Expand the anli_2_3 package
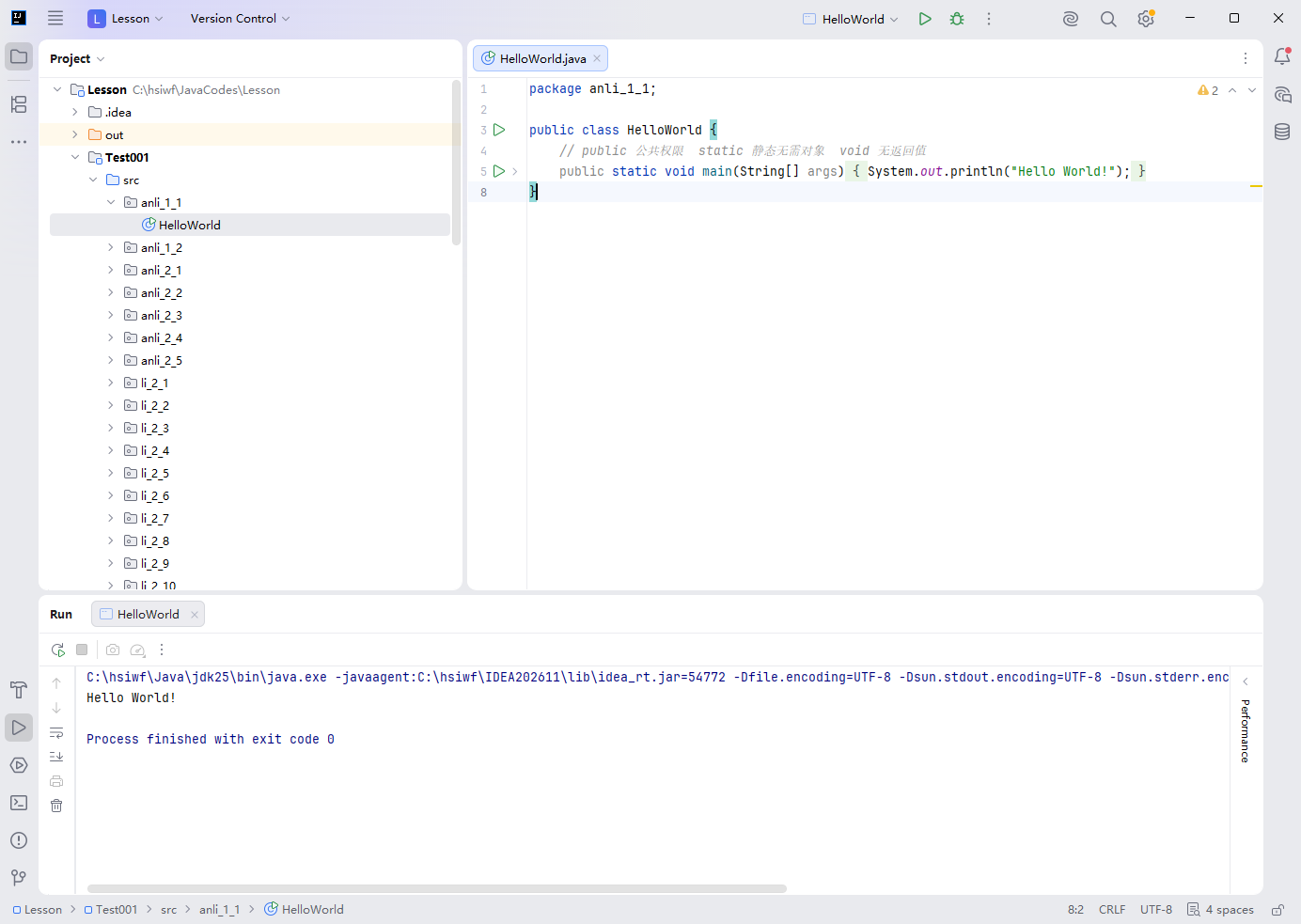Image resolution: width=1301 pixels, height=924 pixels. point(111,315)
